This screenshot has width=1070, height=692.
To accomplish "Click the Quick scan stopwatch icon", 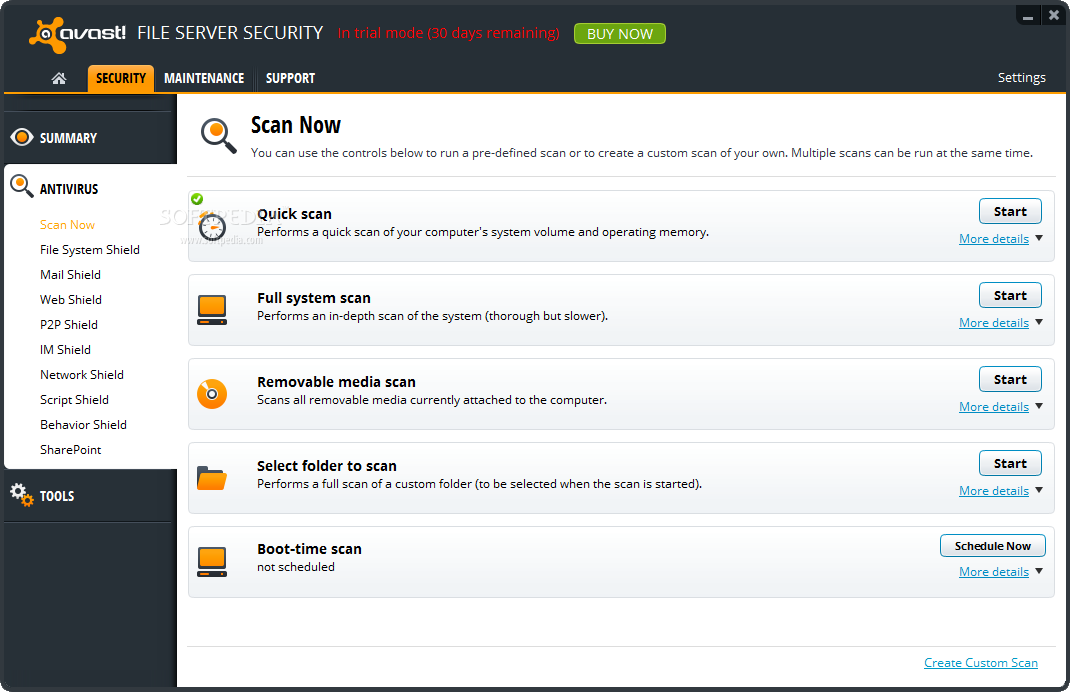I will click(212, 226).
